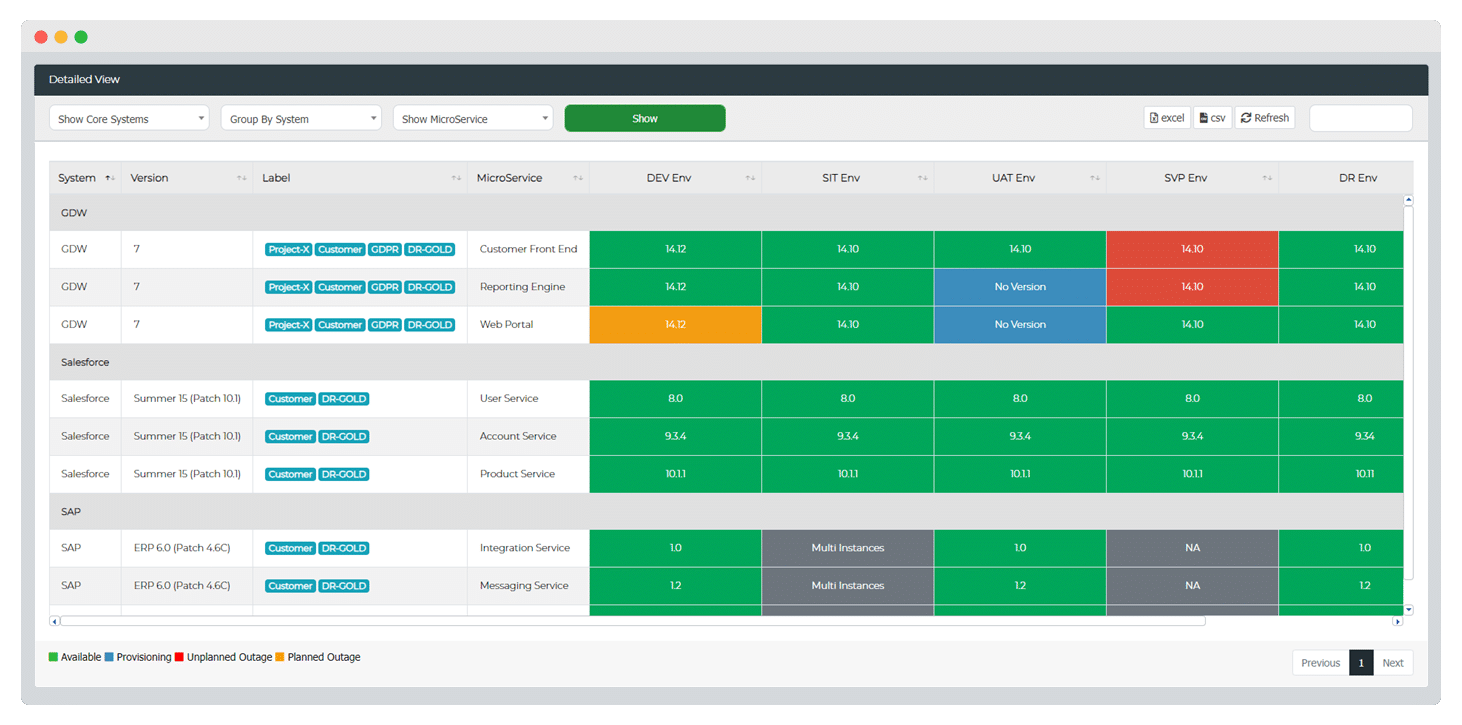The image size is (1462, 725).
Task: Sort by the MicroService column sort arrows
Action: (x=578, y=178)
